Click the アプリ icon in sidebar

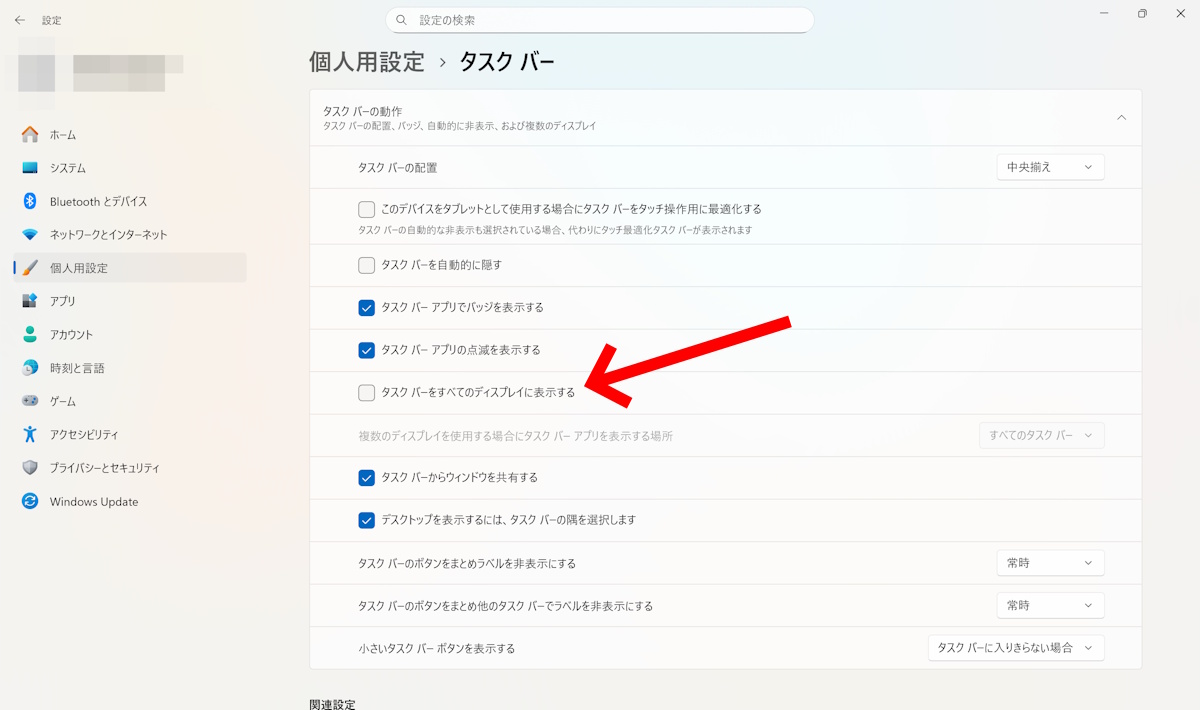[30, 301]
